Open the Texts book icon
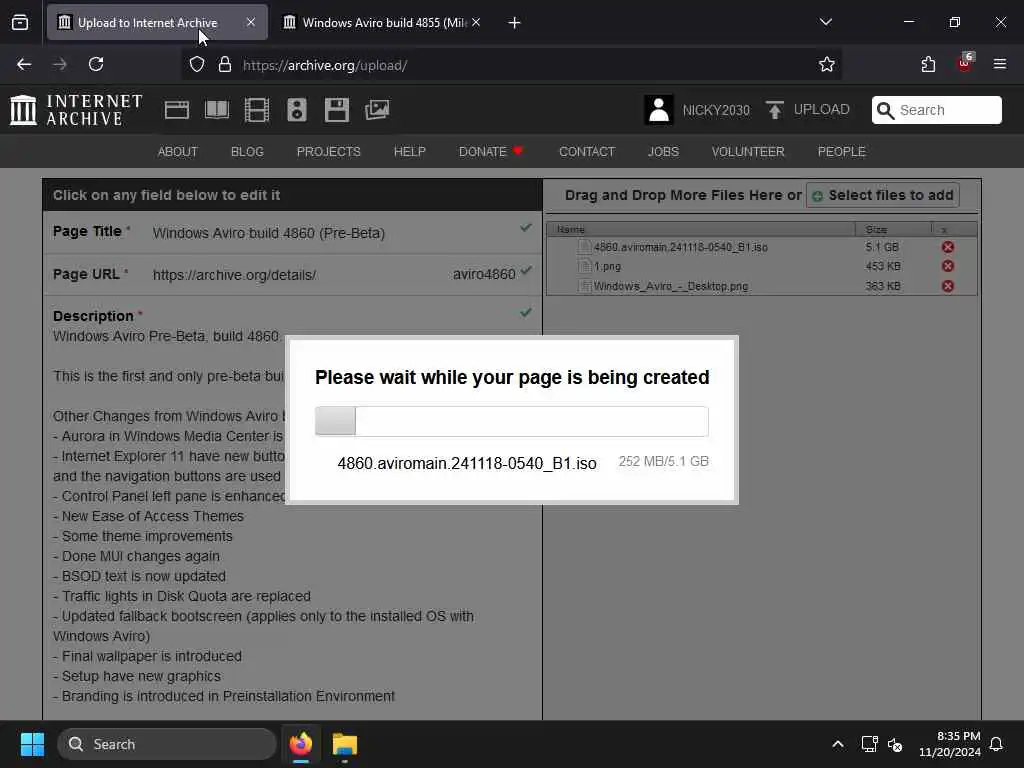The width and height of the screenshot is (1024, 768). tap(217, 110)
